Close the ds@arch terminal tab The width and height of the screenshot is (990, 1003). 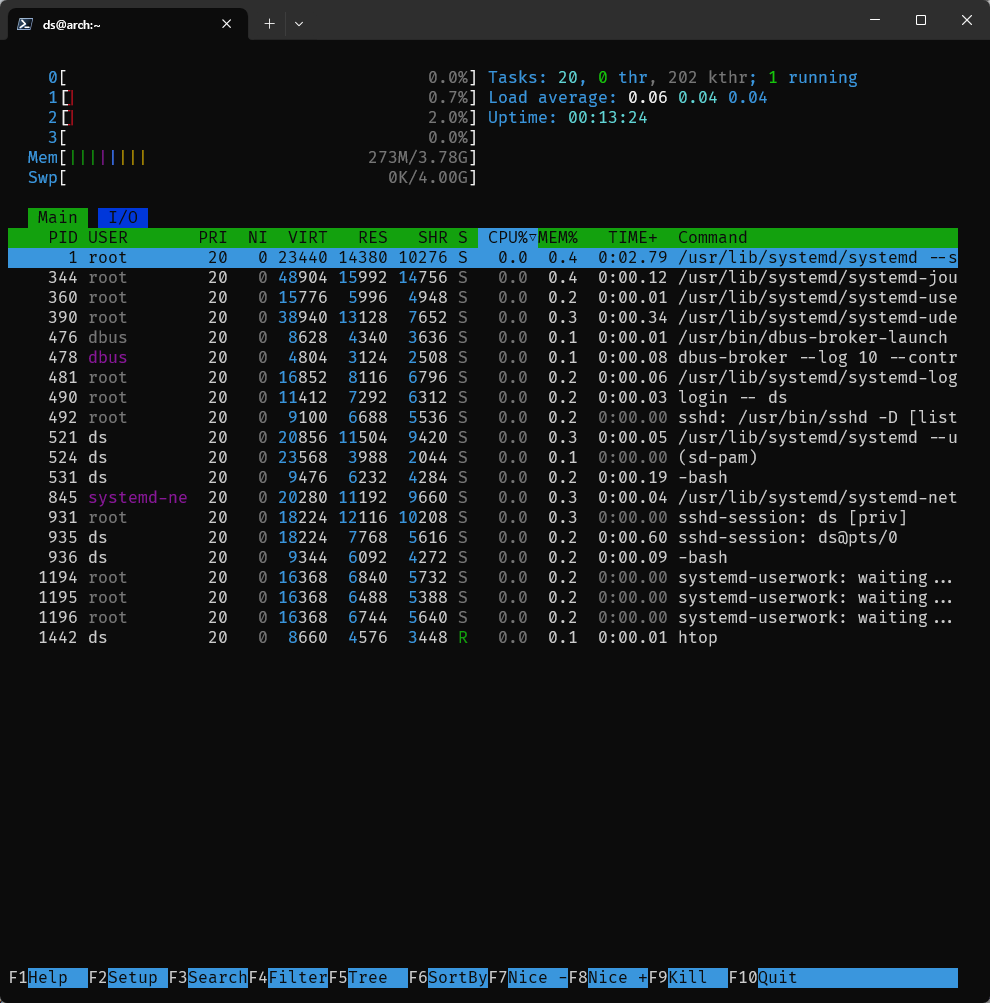pyautogui.click(x=227, y=23)
